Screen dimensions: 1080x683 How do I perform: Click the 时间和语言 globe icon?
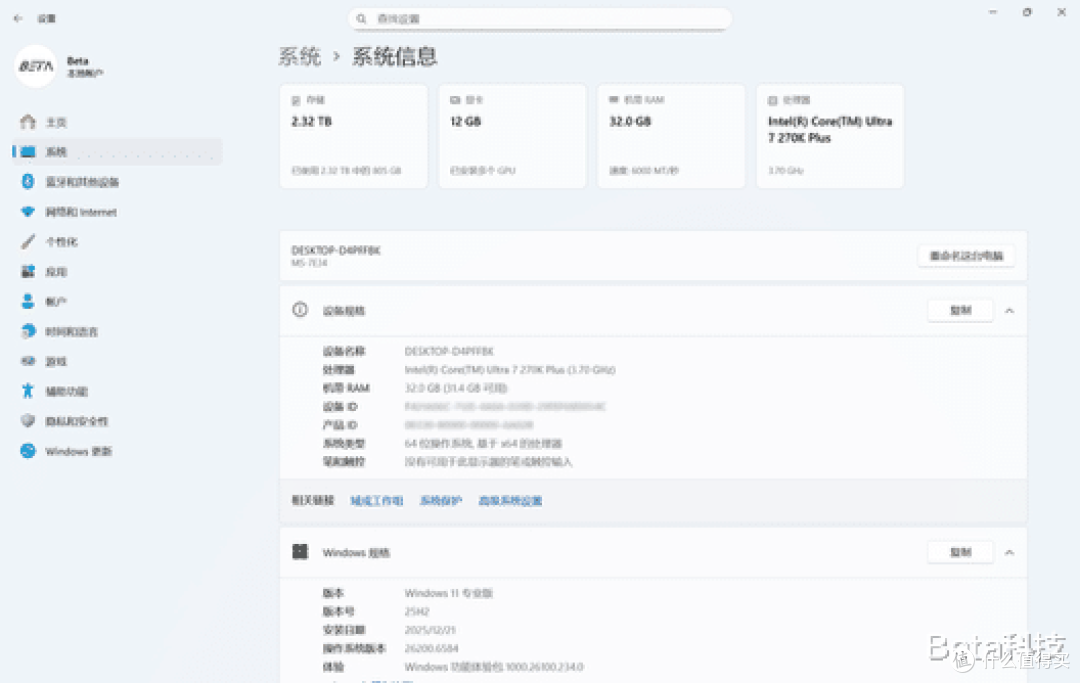coord(28,331)
